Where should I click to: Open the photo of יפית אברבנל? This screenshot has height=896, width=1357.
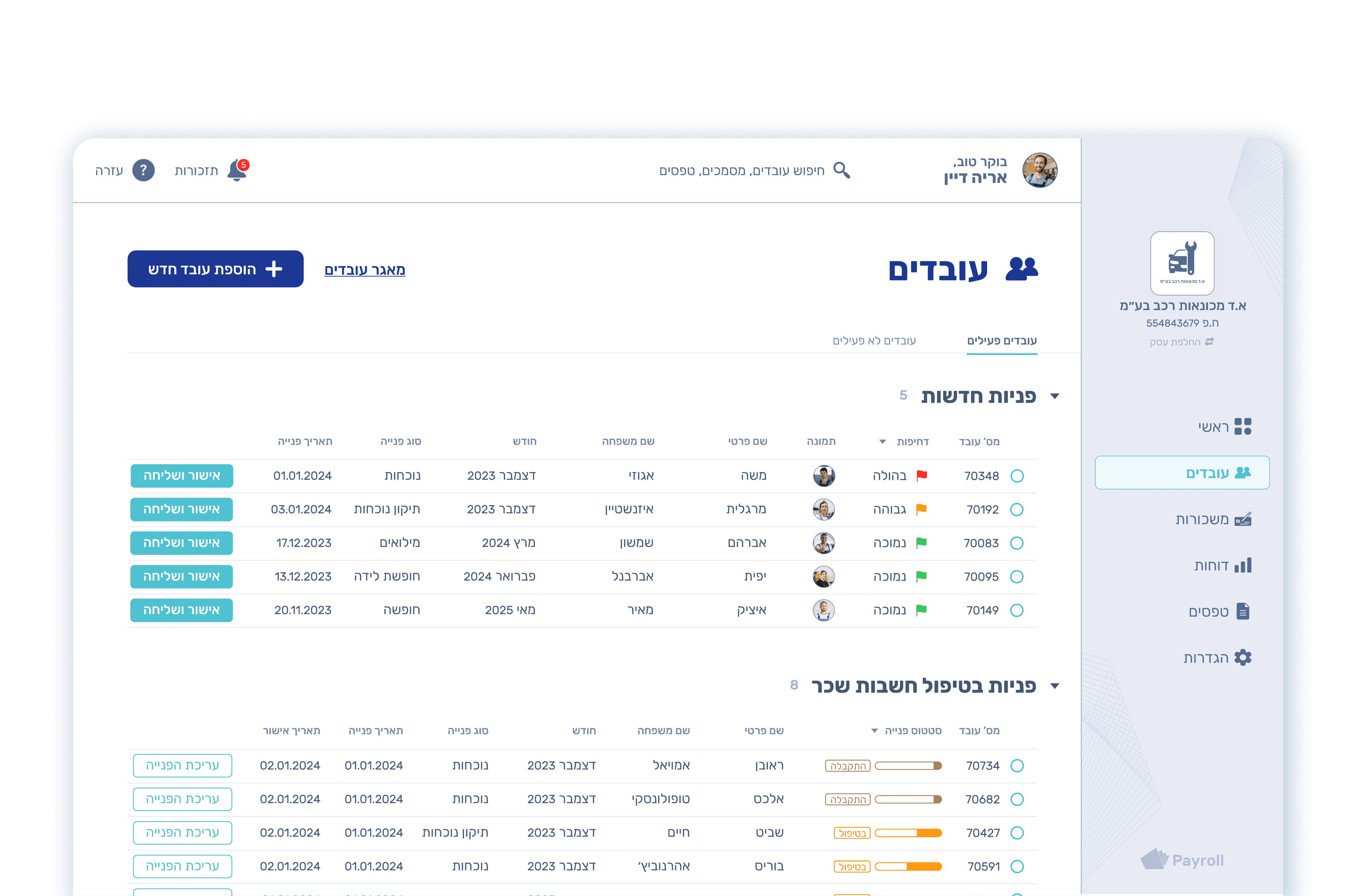click(x=824, y=577)
